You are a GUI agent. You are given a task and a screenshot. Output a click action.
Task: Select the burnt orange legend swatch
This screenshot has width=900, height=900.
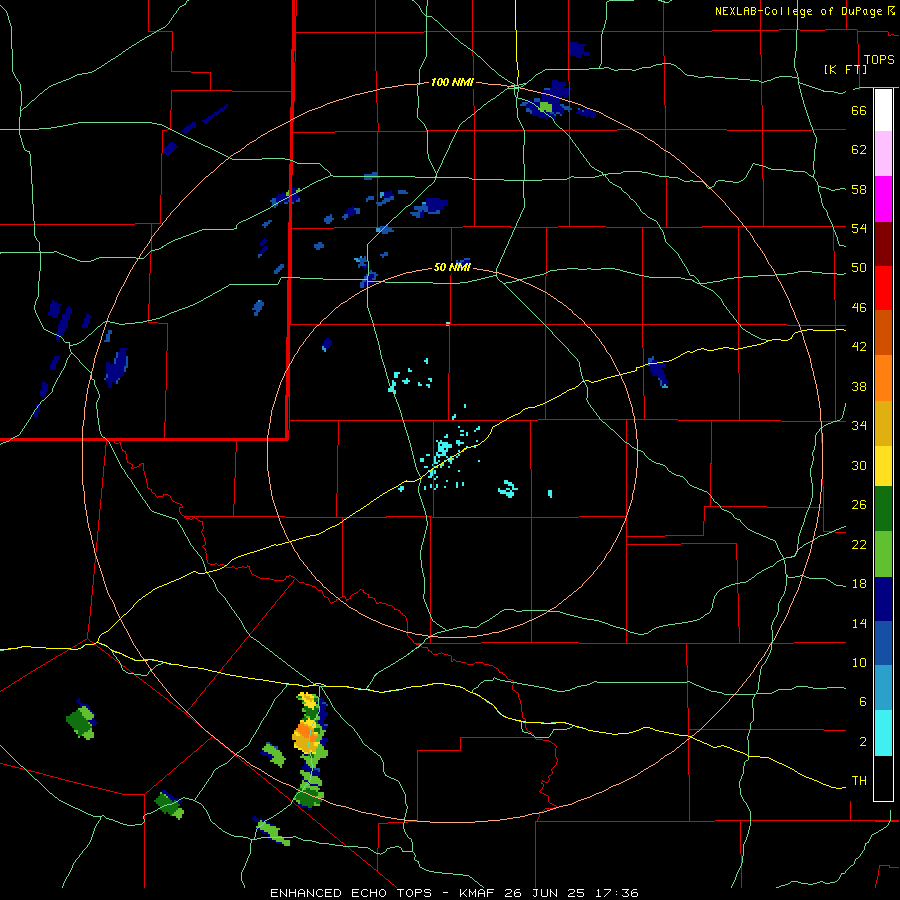pos(883,332)
